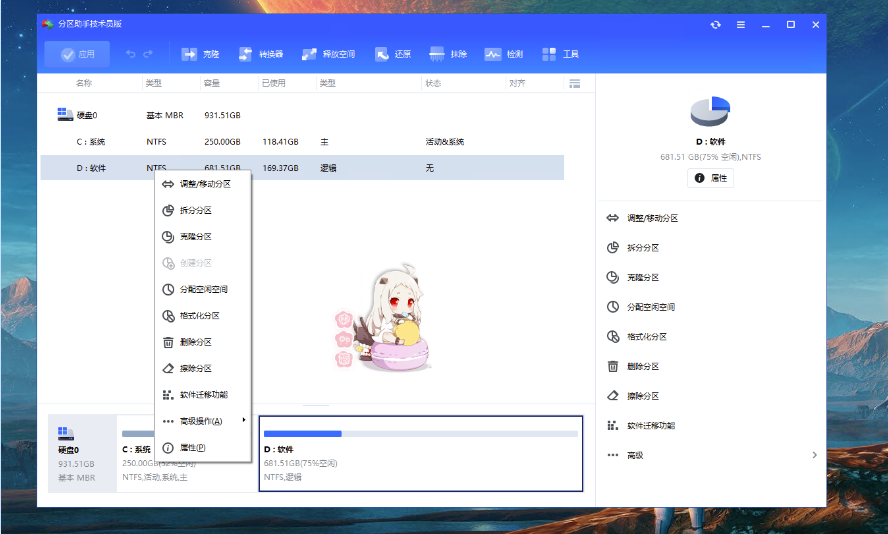
Task: Choose 擦除分区 in context menu
Action: coord(203,369)
